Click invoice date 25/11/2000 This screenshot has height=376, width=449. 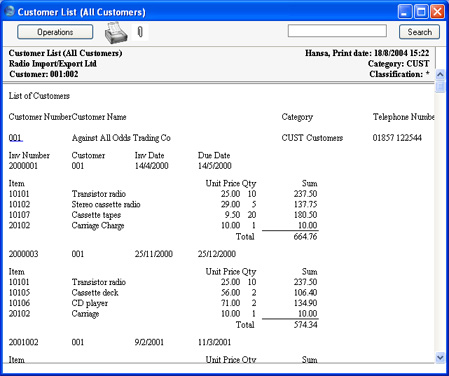click(154, 254)
